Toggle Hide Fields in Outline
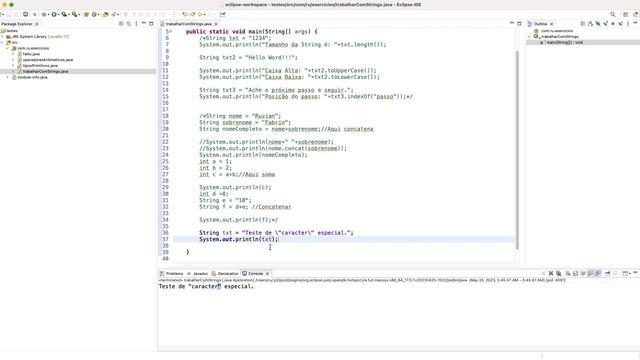The width and height of the screenshot is (640, 360). tap(598, 24)
